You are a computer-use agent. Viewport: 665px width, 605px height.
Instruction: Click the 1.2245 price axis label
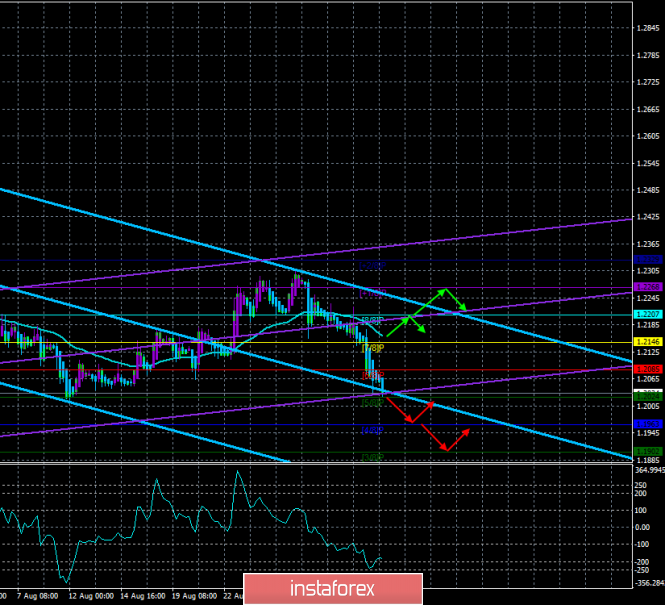tap(648, 298)
